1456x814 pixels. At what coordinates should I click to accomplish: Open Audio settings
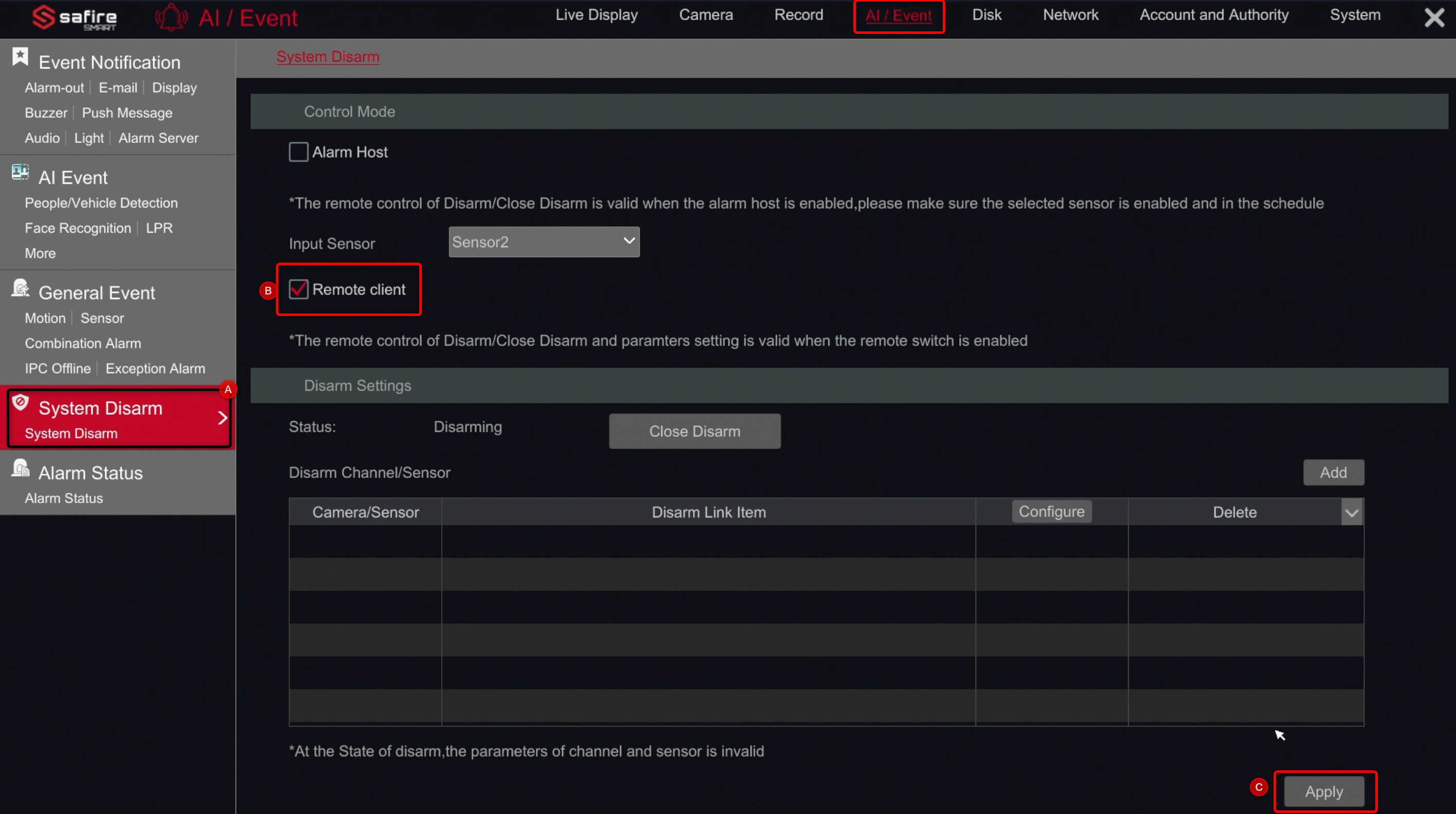pos(42,138)
